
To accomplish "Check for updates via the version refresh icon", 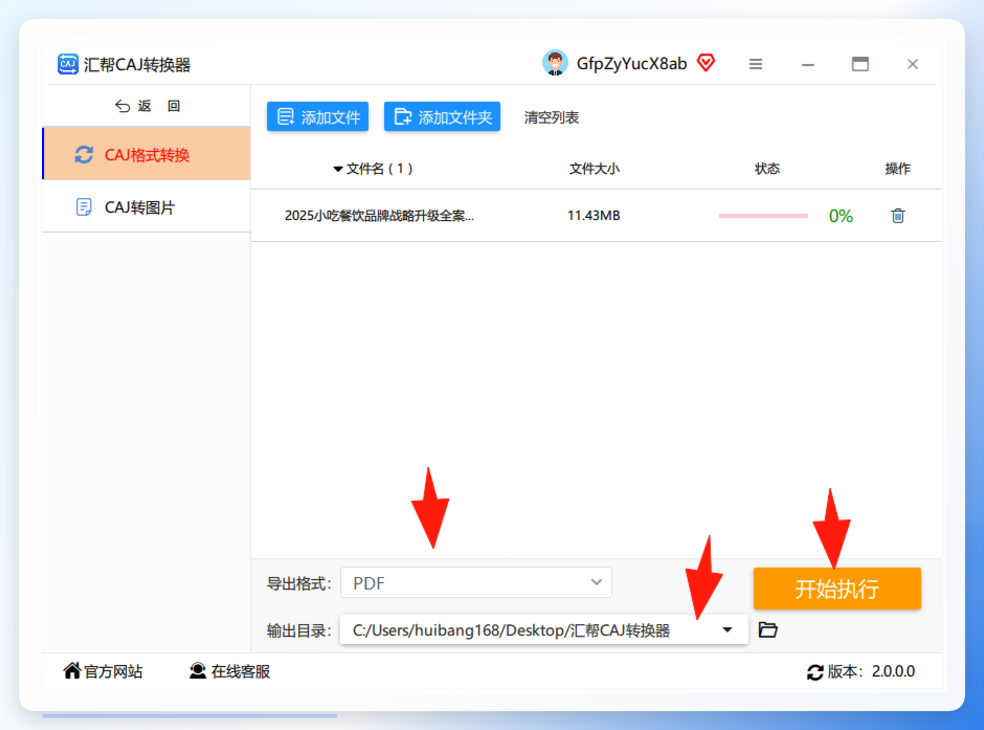I will [815, 672].
